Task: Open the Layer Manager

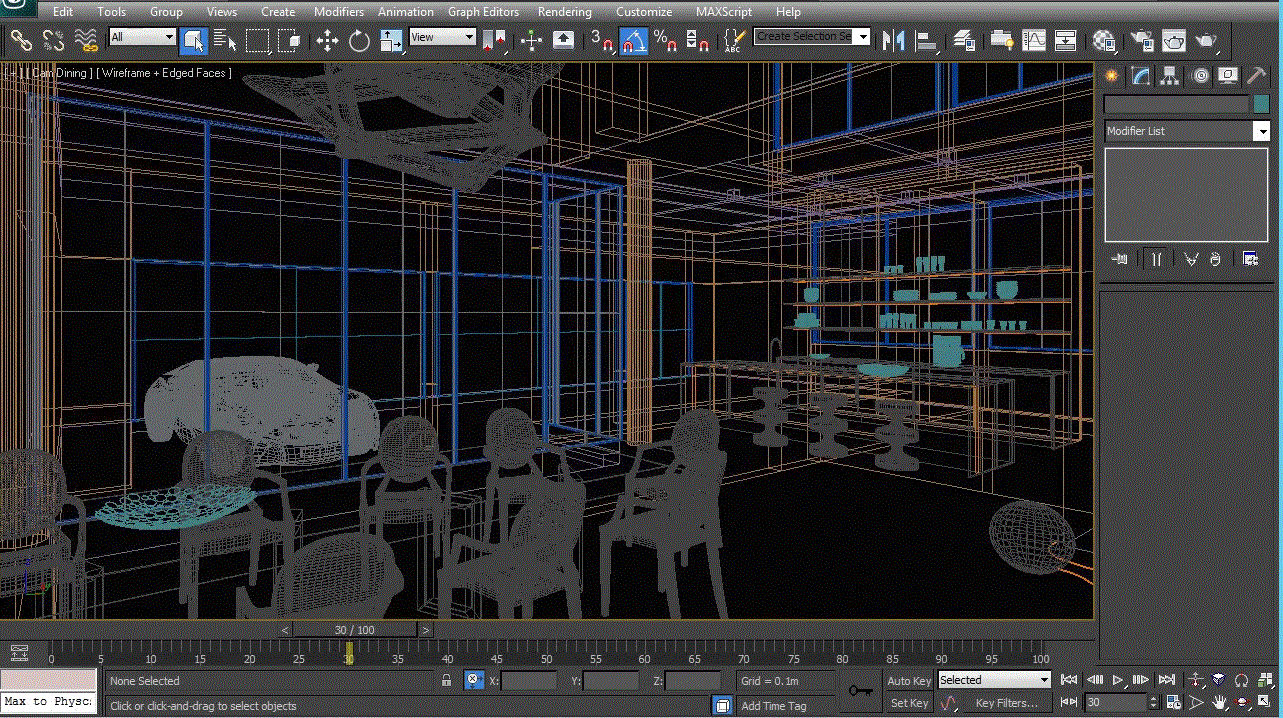Action: pyautogui.click(x=964, y=40)
